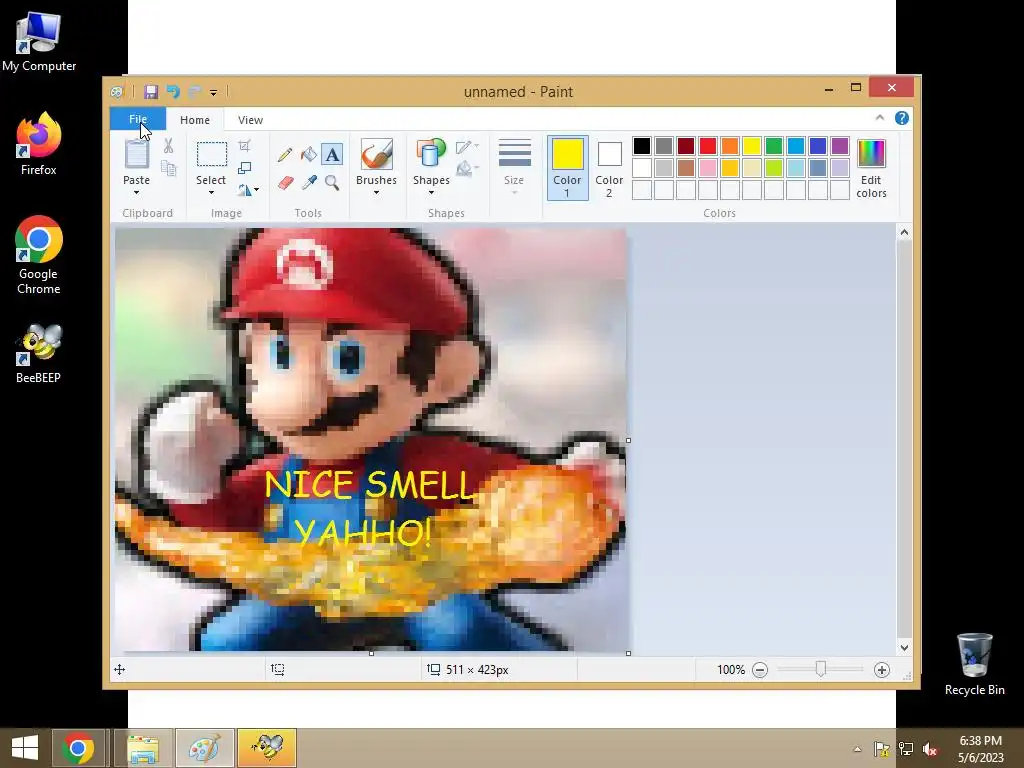The image size is (1024, 768).
Task: Click the Paste clipboard icon
Action: pos(136,155)
